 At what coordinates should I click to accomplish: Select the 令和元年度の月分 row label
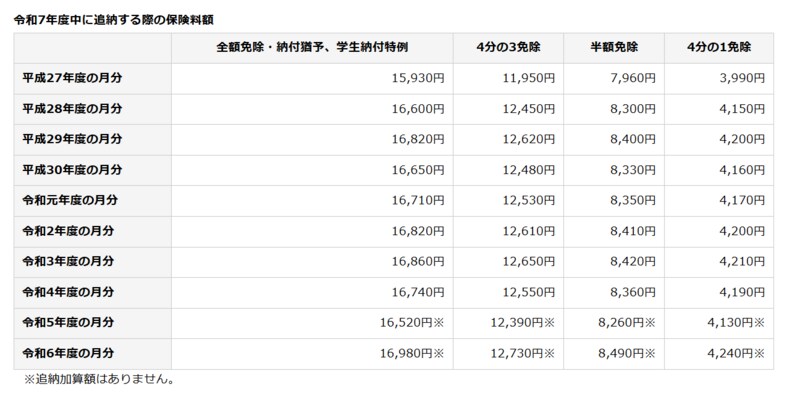68,200
